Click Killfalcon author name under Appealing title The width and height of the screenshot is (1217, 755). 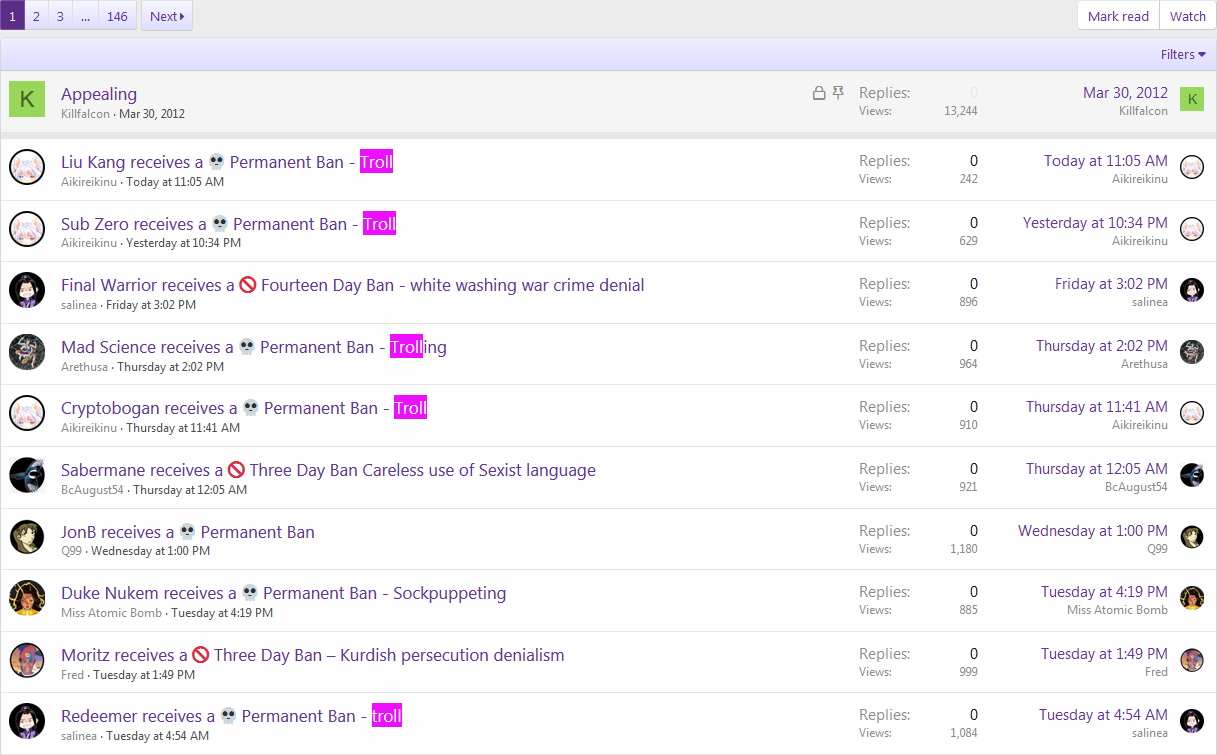[x=86, y=114]
